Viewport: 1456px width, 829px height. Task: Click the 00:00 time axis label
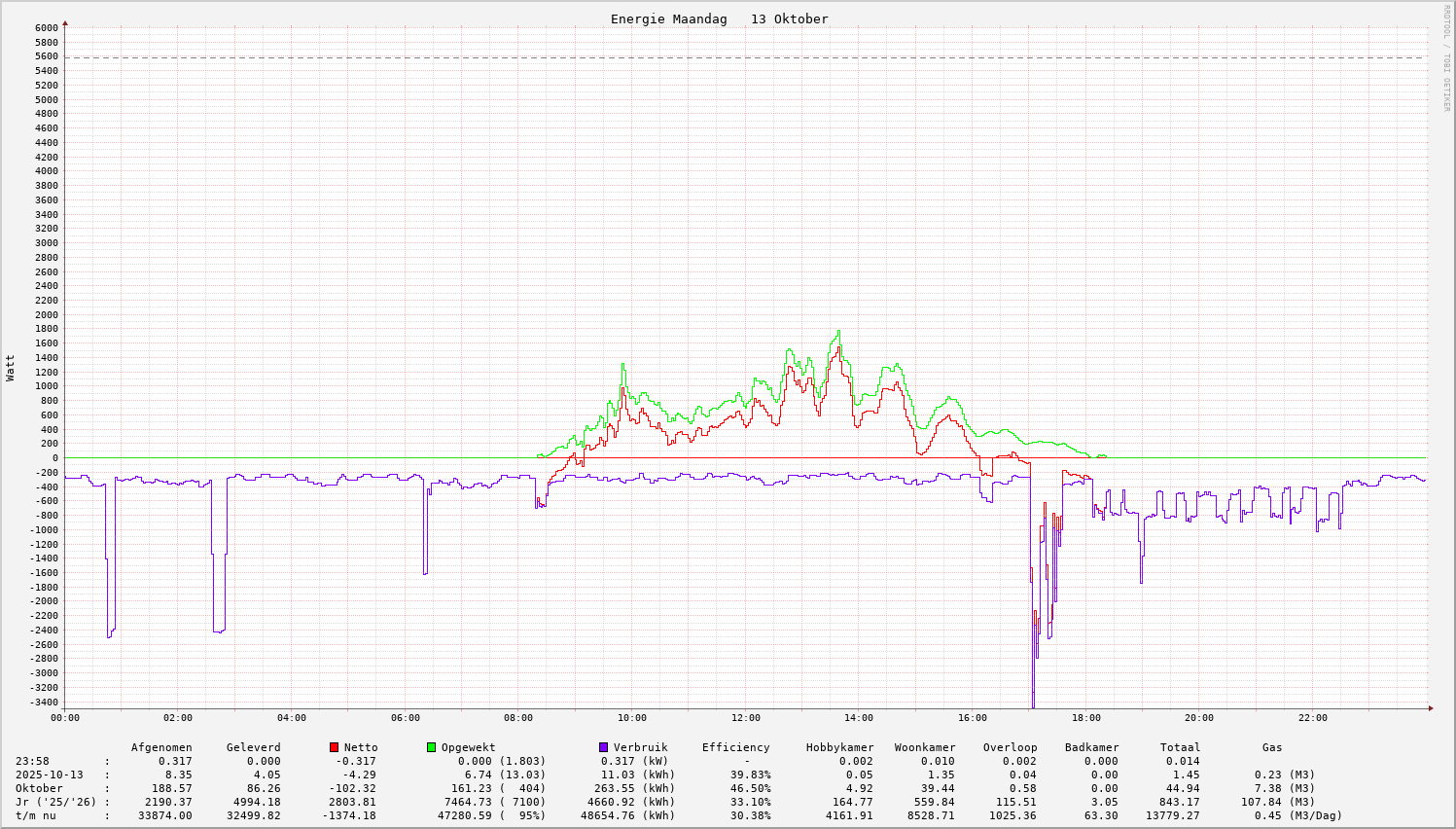[65, 718]
